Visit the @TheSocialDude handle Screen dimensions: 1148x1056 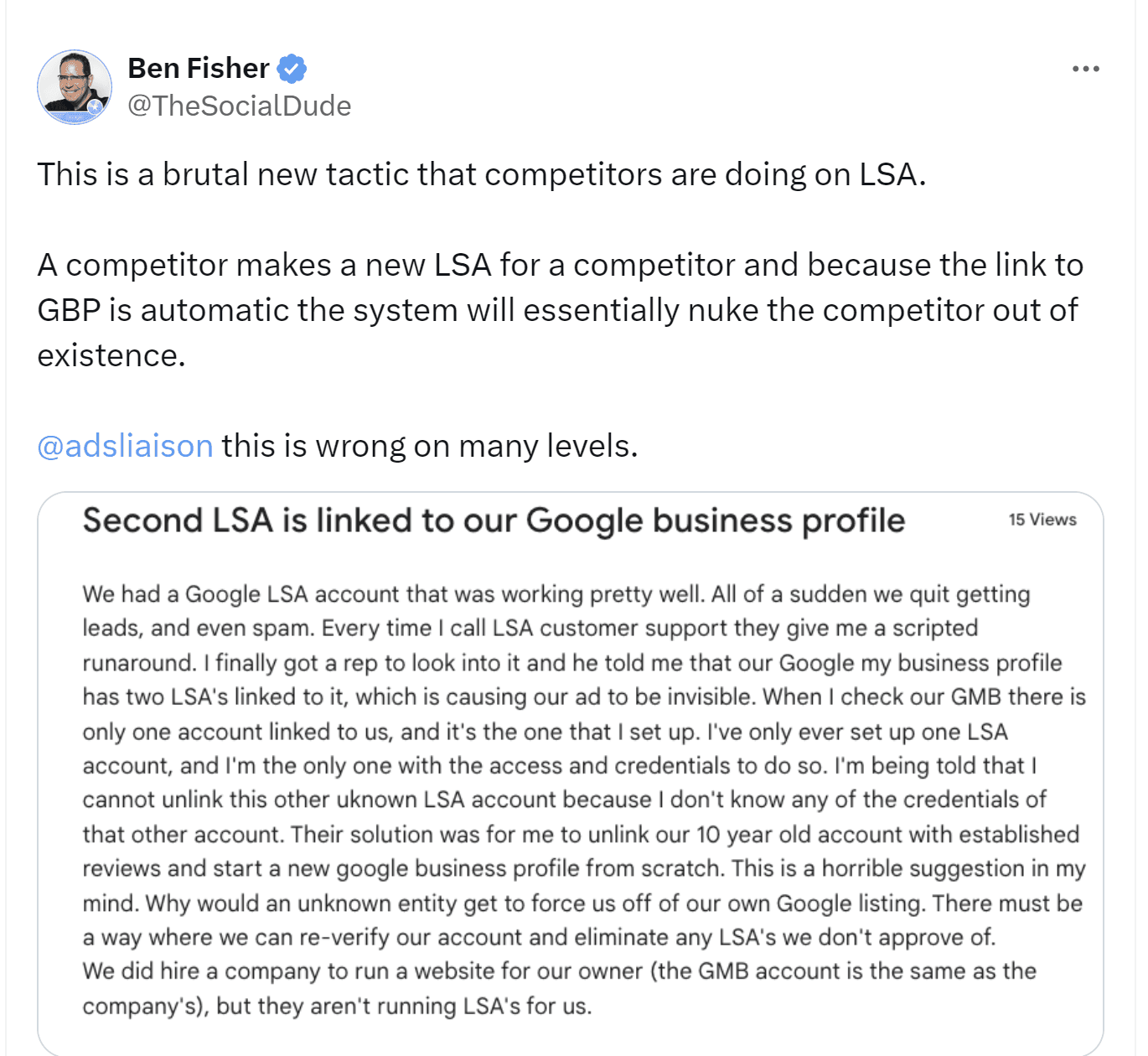click(239, 106)
